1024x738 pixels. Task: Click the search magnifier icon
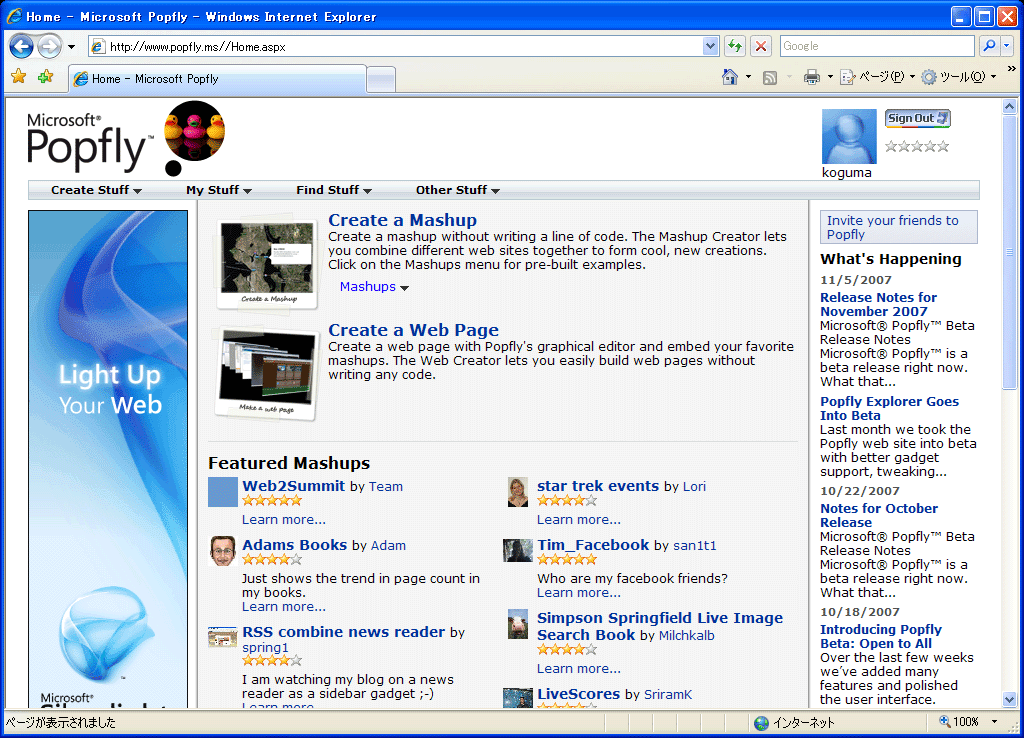(x=989, y=46)
